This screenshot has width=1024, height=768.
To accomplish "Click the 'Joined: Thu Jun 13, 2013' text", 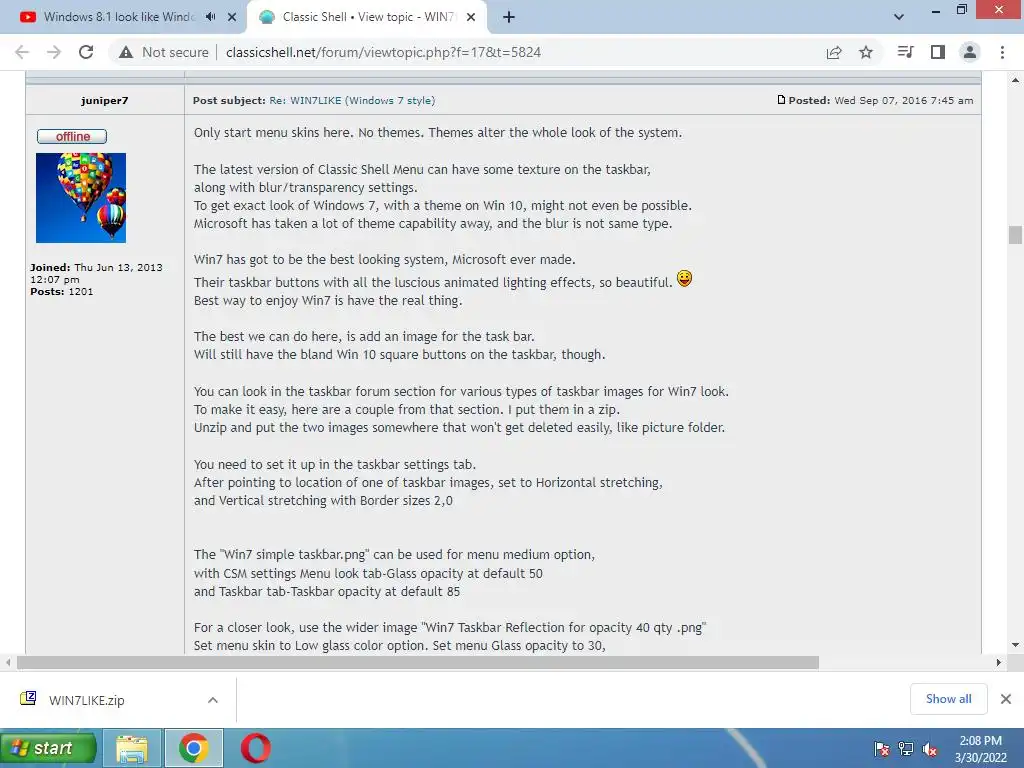I will pyautogui.click(x=96, y=267).
